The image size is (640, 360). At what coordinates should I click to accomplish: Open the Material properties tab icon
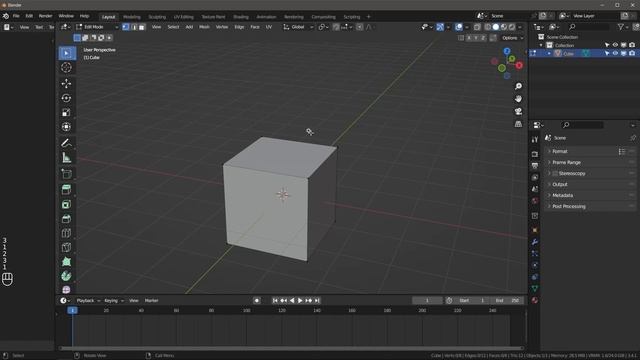535,300
